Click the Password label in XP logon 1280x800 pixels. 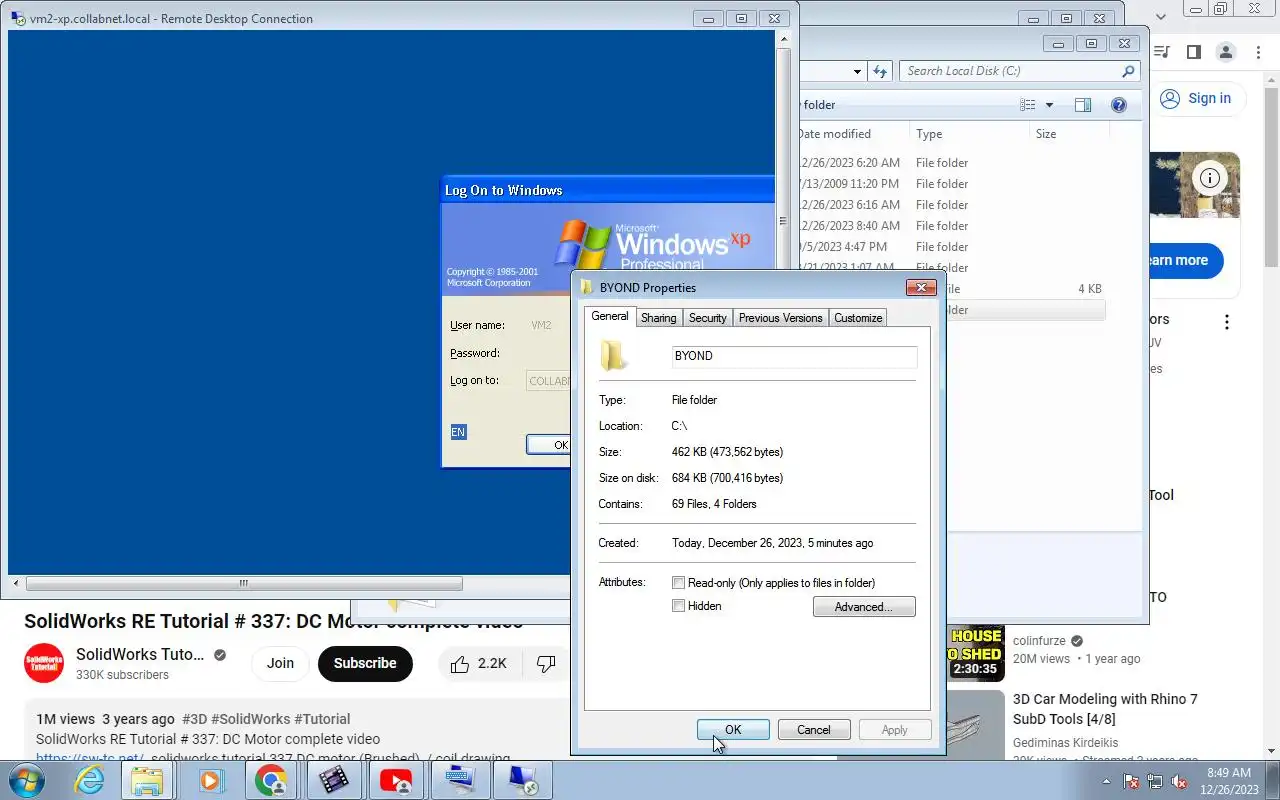click(474, 353)
